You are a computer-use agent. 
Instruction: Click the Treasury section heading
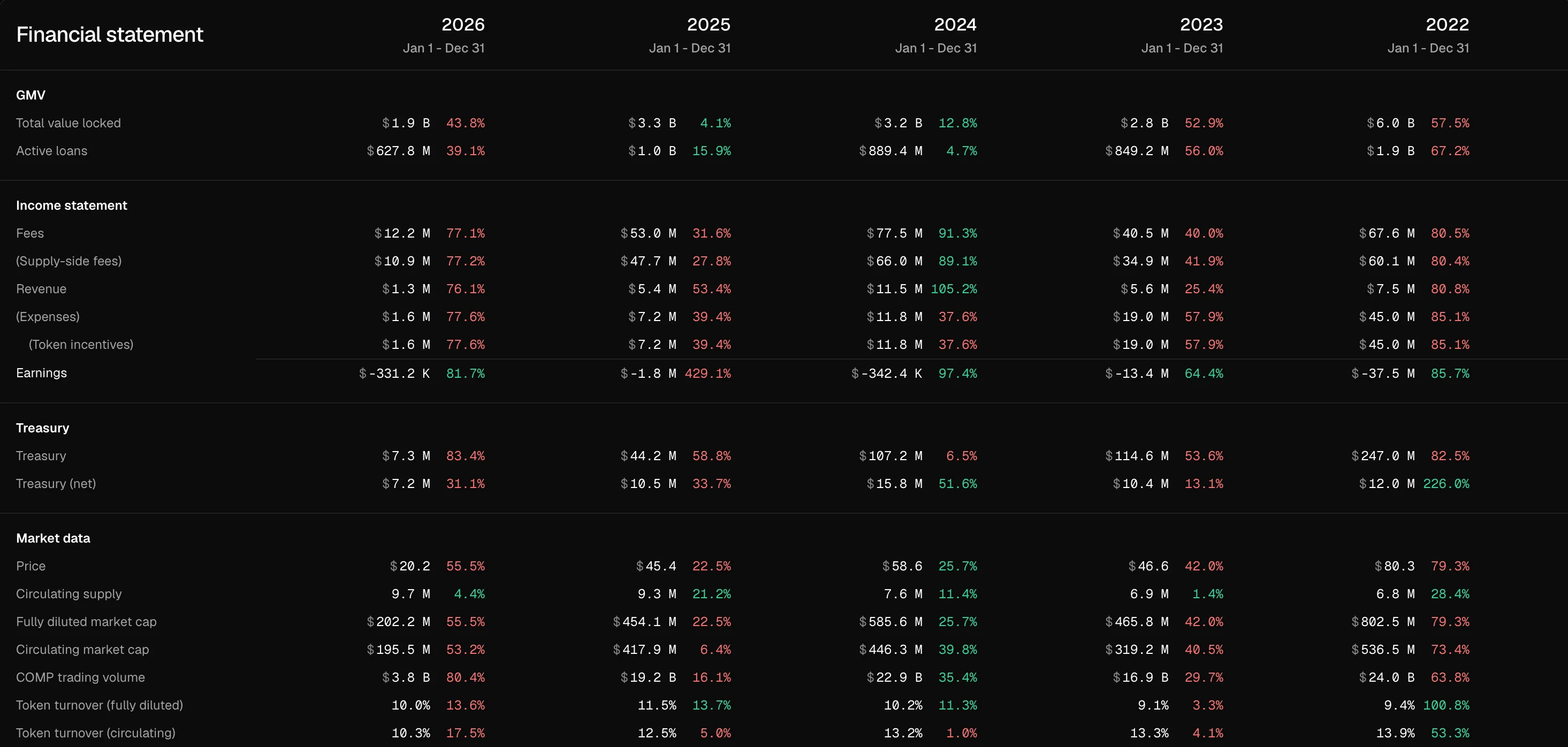pos(43,428)
